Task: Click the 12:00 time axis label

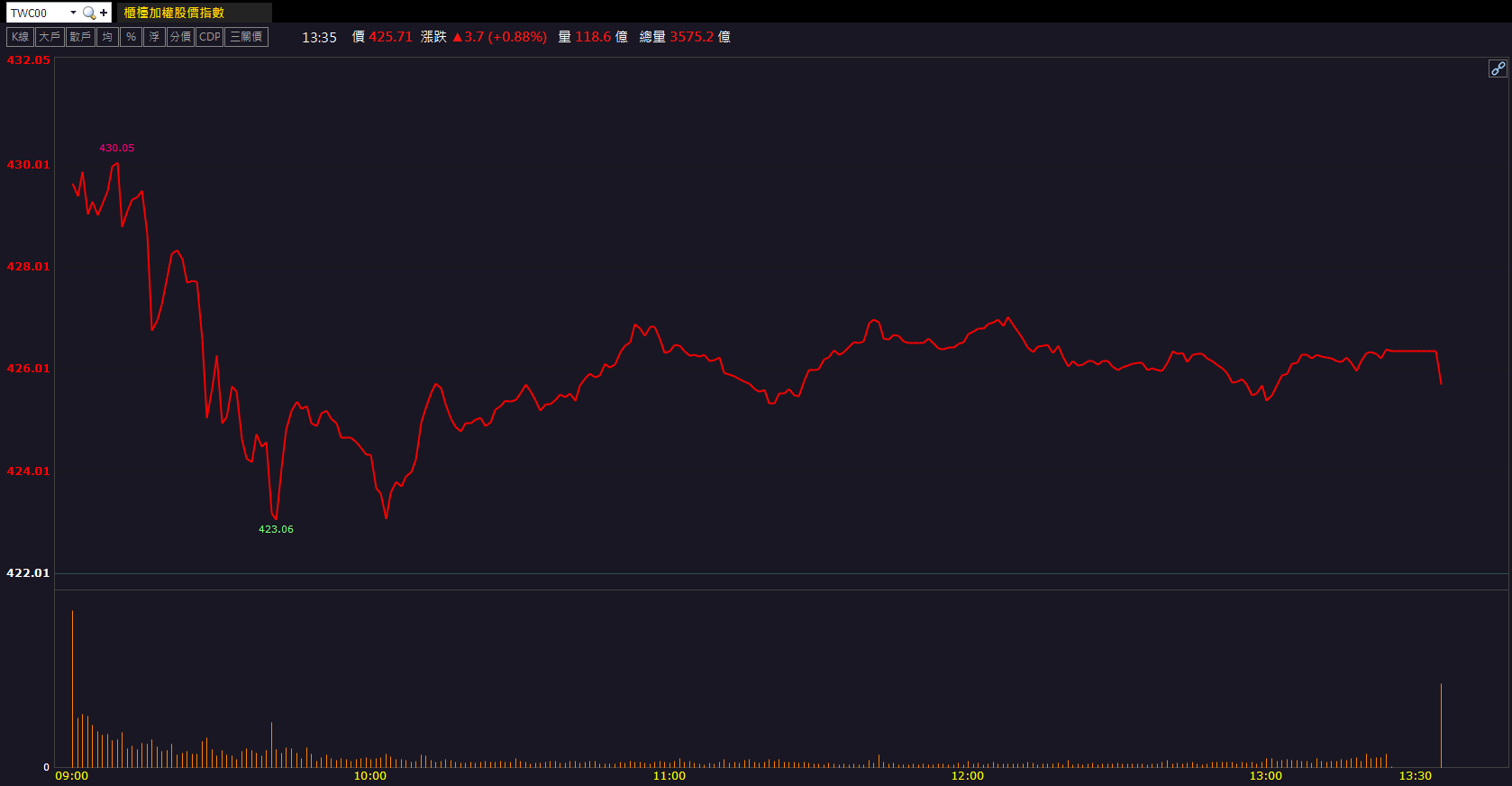Action: [967, 776]
